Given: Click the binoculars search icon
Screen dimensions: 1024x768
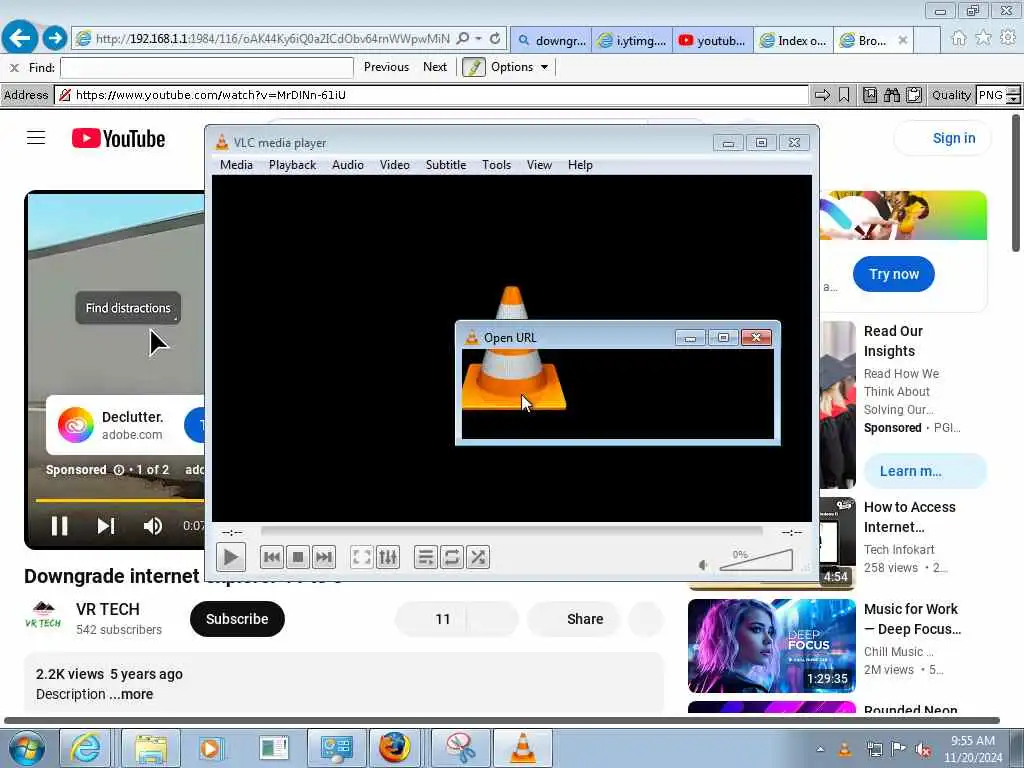Looking at the screenshot, I should pos(891,95).
